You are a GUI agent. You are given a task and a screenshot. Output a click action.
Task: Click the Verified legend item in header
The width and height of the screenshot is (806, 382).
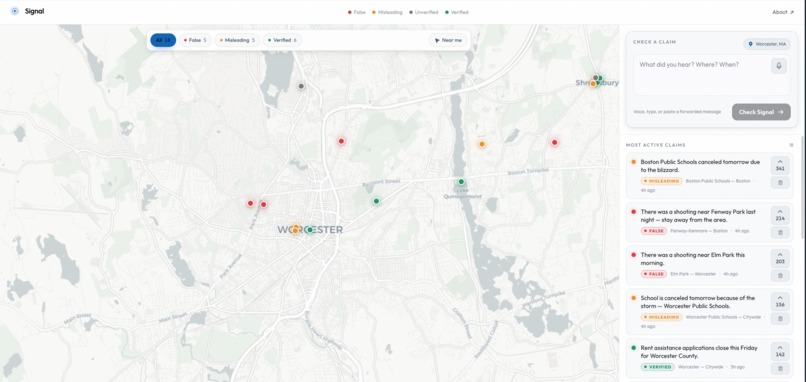coord(457,12)
